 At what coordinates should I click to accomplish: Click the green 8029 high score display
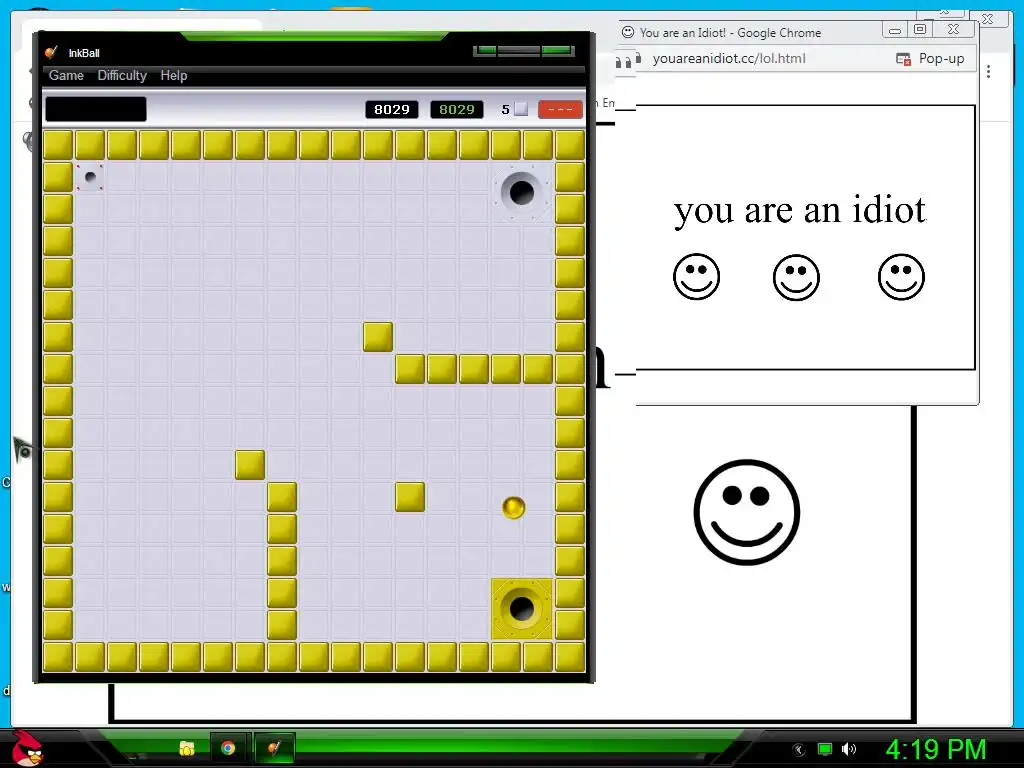(456, 110)
